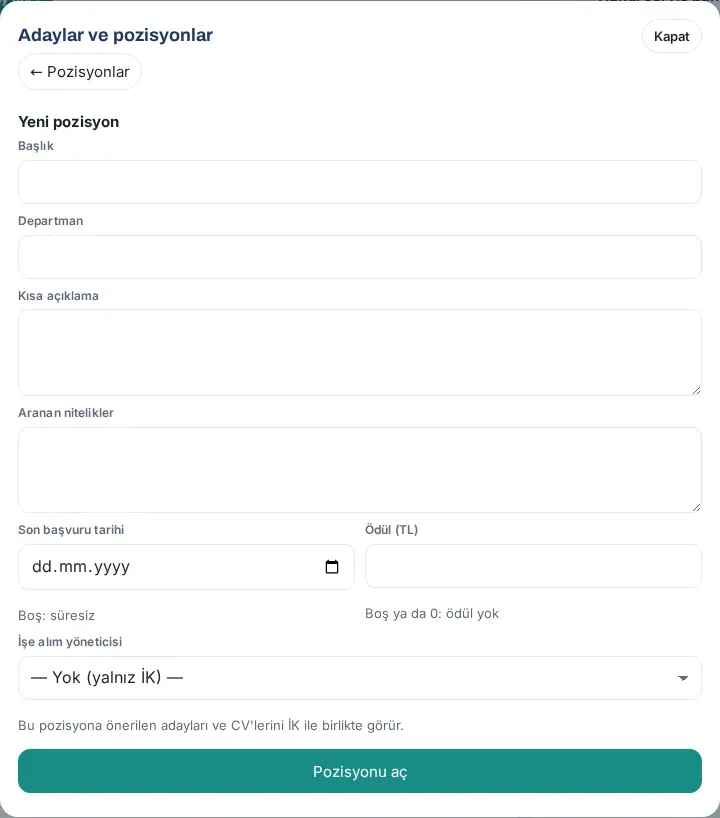Viewport: 720px width, 818px height.
Task: Grab the resize handle of Kısa açıklama
Action: point(697,391)
